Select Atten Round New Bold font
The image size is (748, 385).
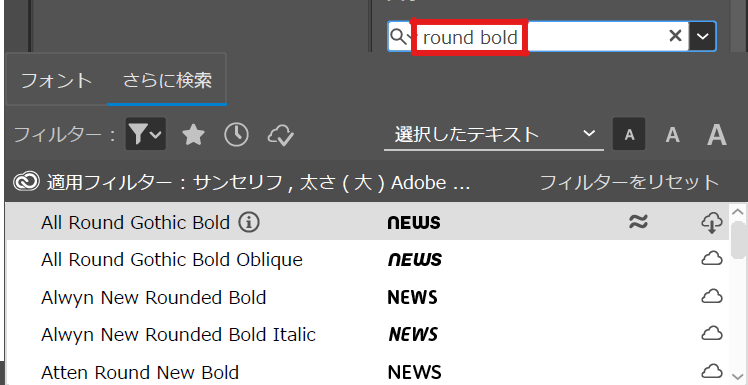[140, 372]
